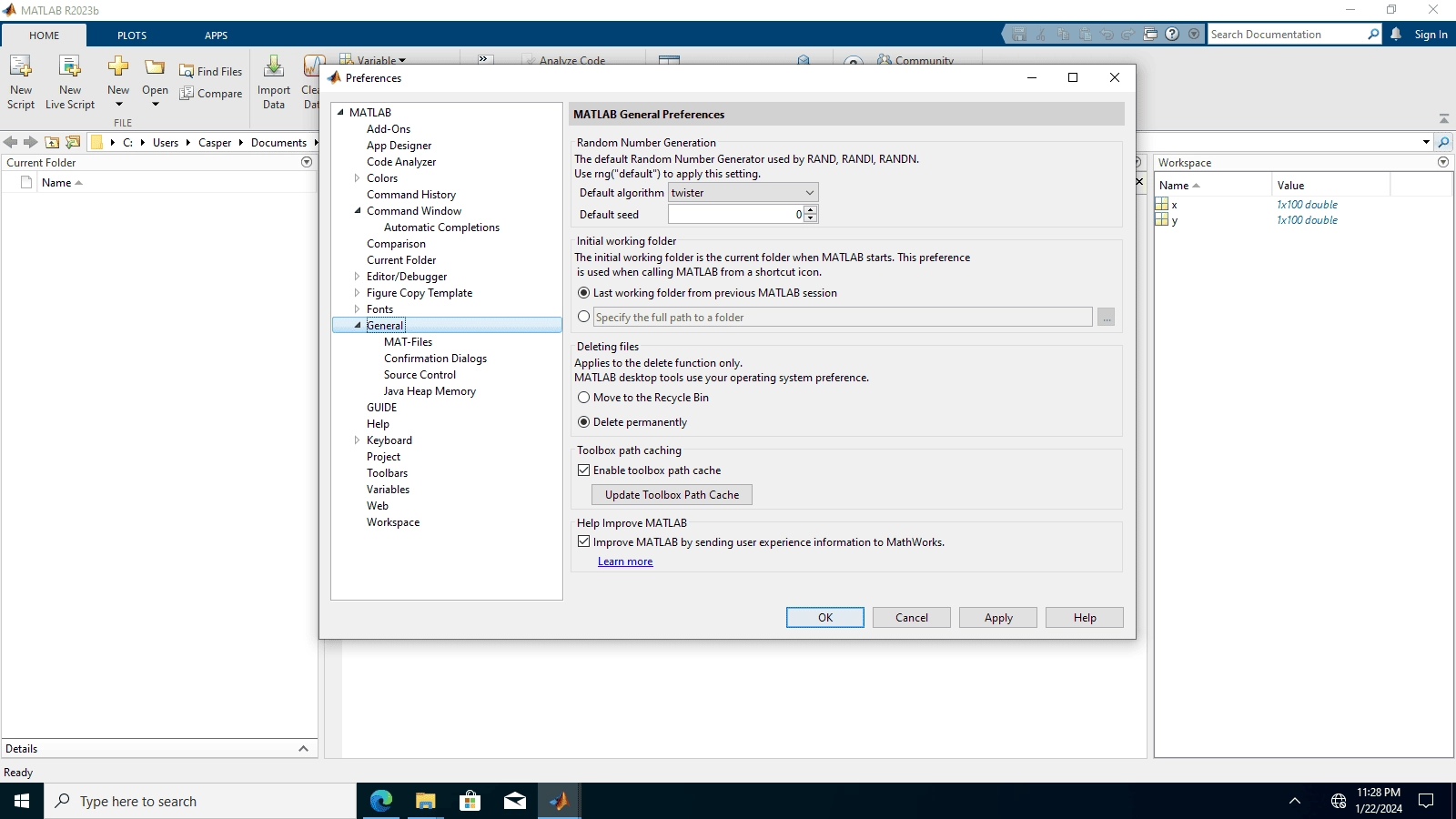Collapse the General tree node

[357, 326]
